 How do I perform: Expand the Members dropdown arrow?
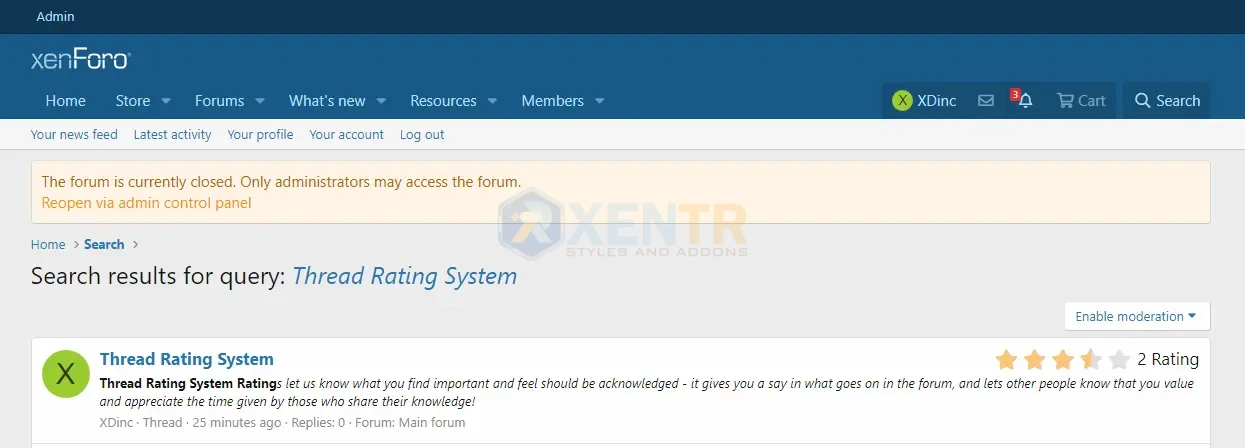pyautogui.click(x=600, y=101)
